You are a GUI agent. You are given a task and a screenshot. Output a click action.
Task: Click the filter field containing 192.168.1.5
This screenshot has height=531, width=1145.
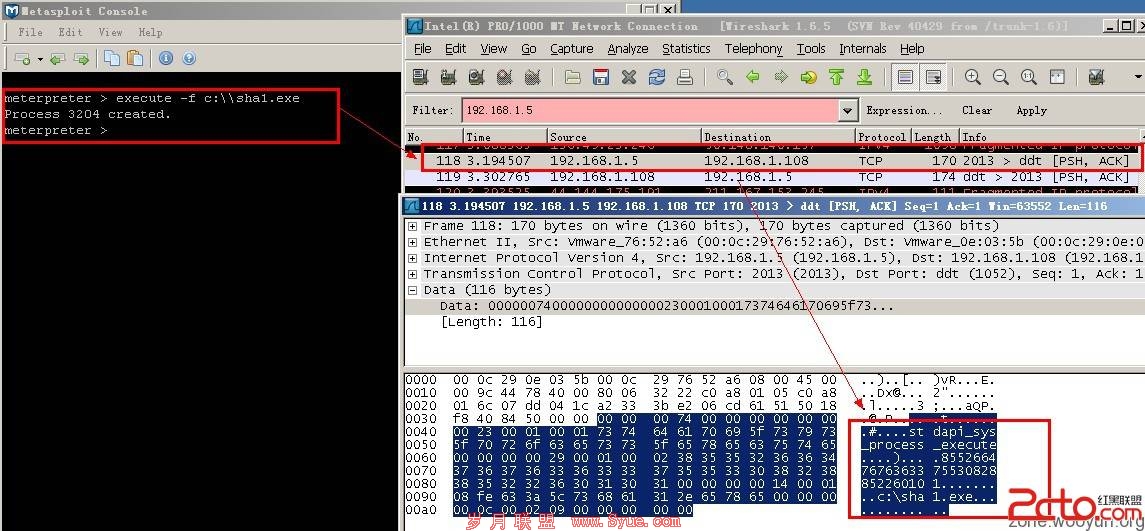pyautogui.click(x=650, y=110)
